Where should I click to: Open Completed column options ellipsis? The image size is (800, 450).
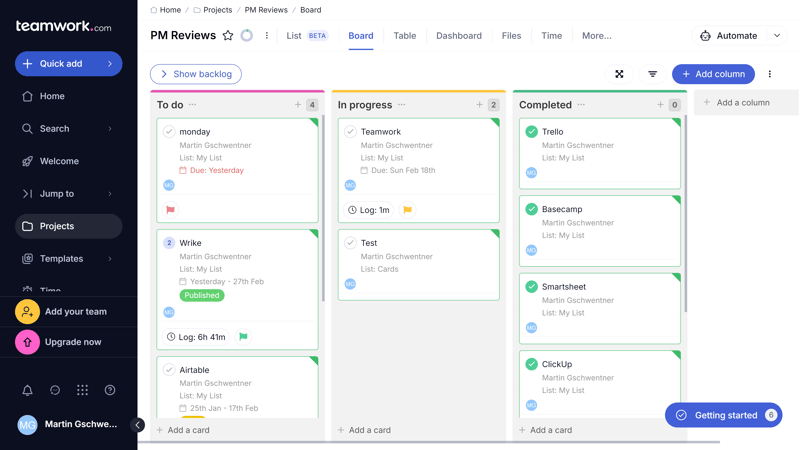(581, 105)
